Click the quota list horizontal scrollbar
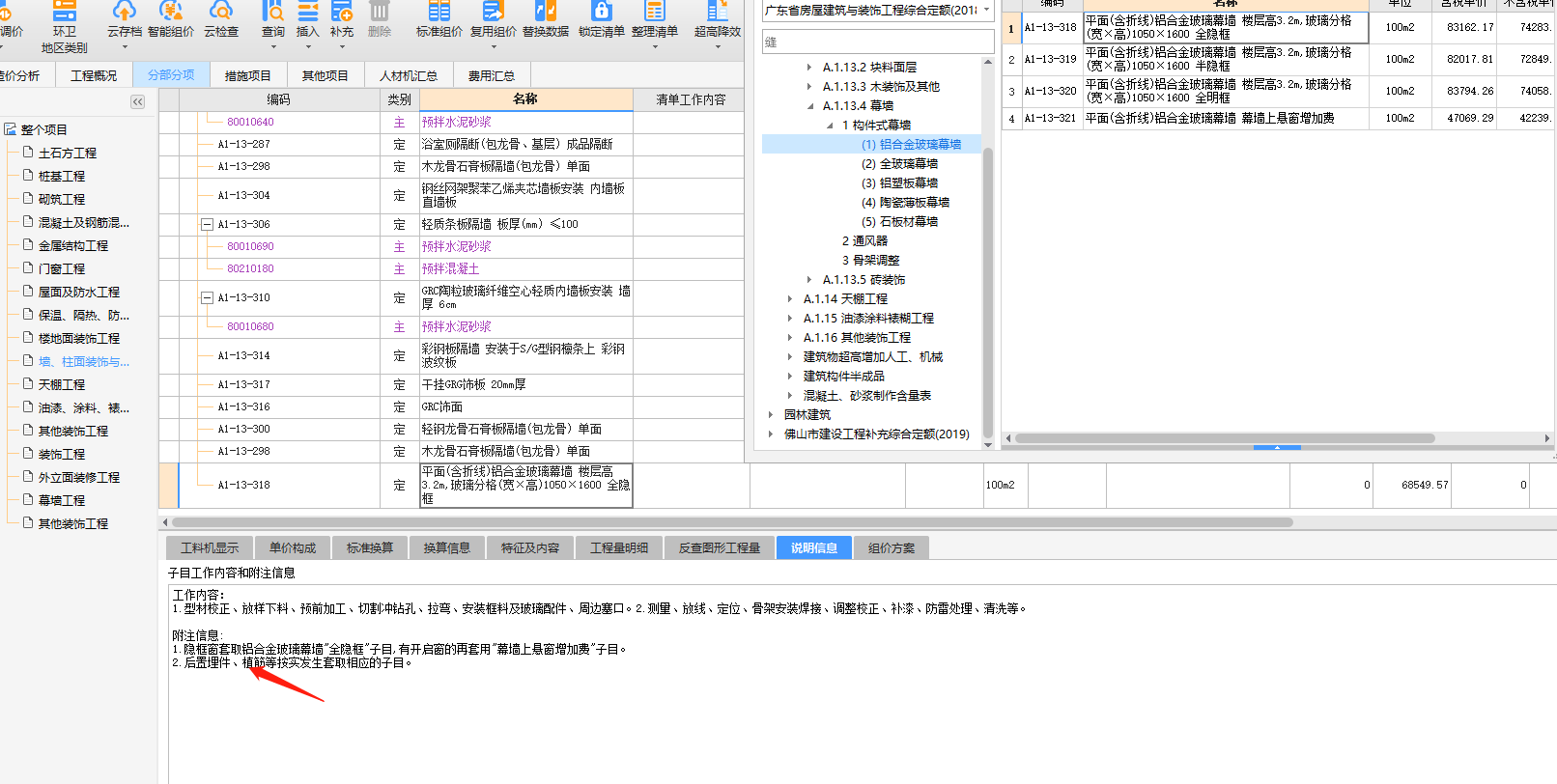Screen dimensions: 1557x784 [1225, 437]
